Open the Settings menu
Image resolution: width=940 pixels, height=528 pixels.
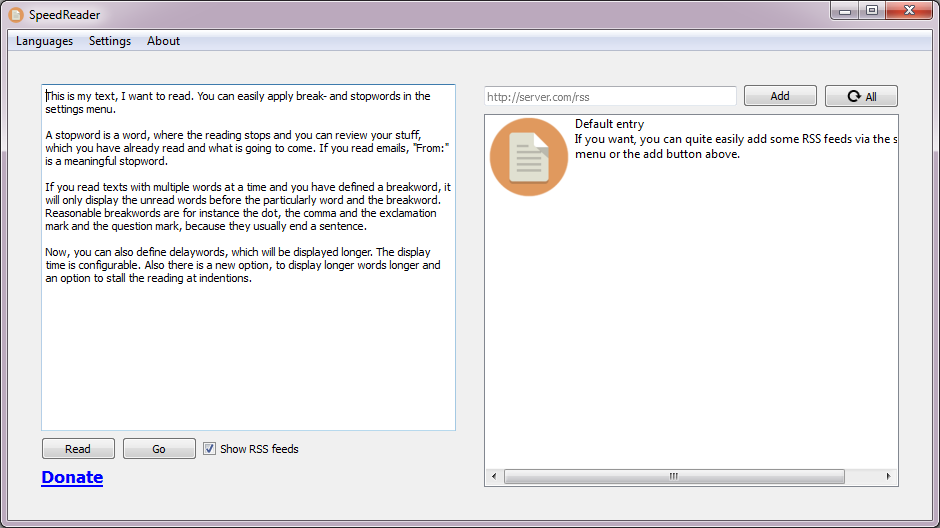click(110, 41)
